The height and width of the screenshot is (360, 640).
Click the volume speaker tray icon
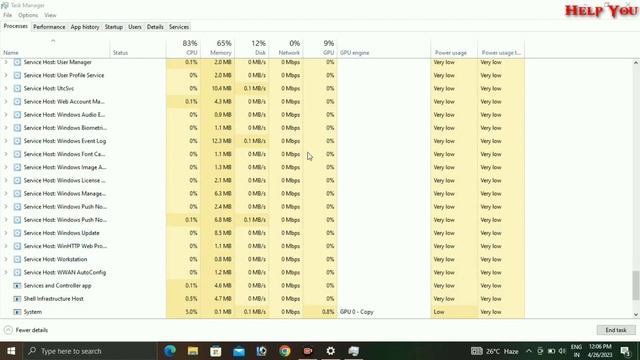562,351
